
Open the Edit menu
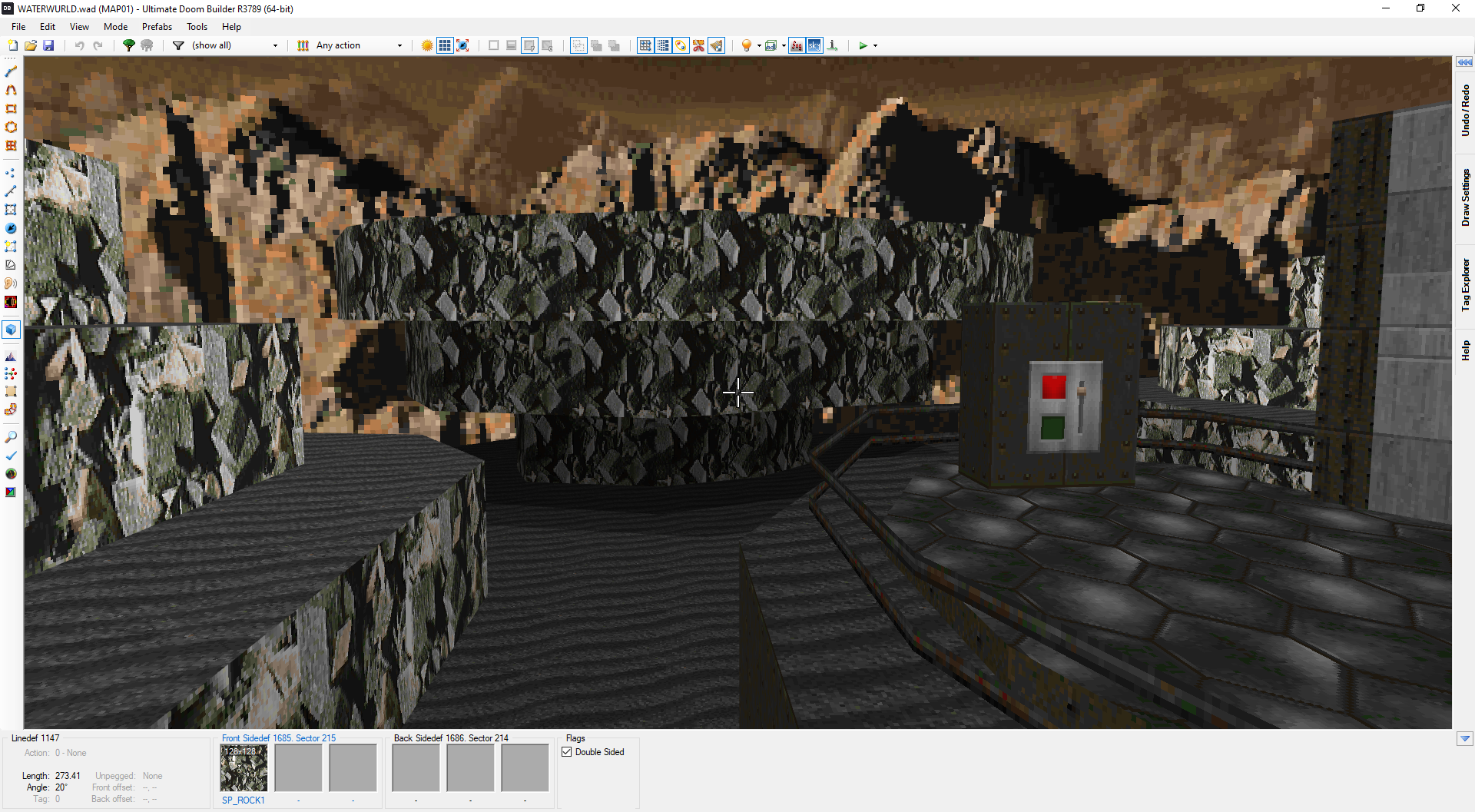pyautogui.click(x=48, y=26)
